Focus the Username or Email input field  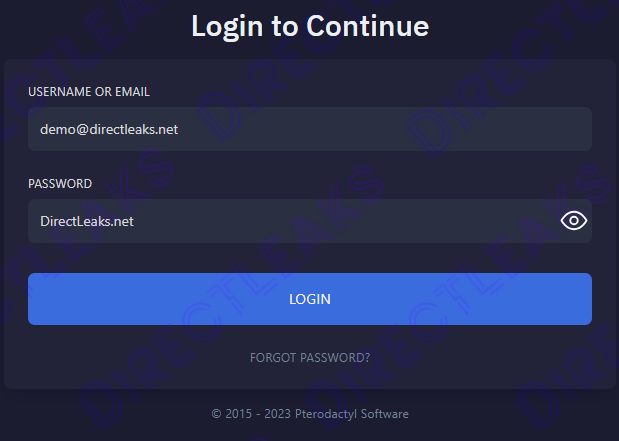click(310, 129)
